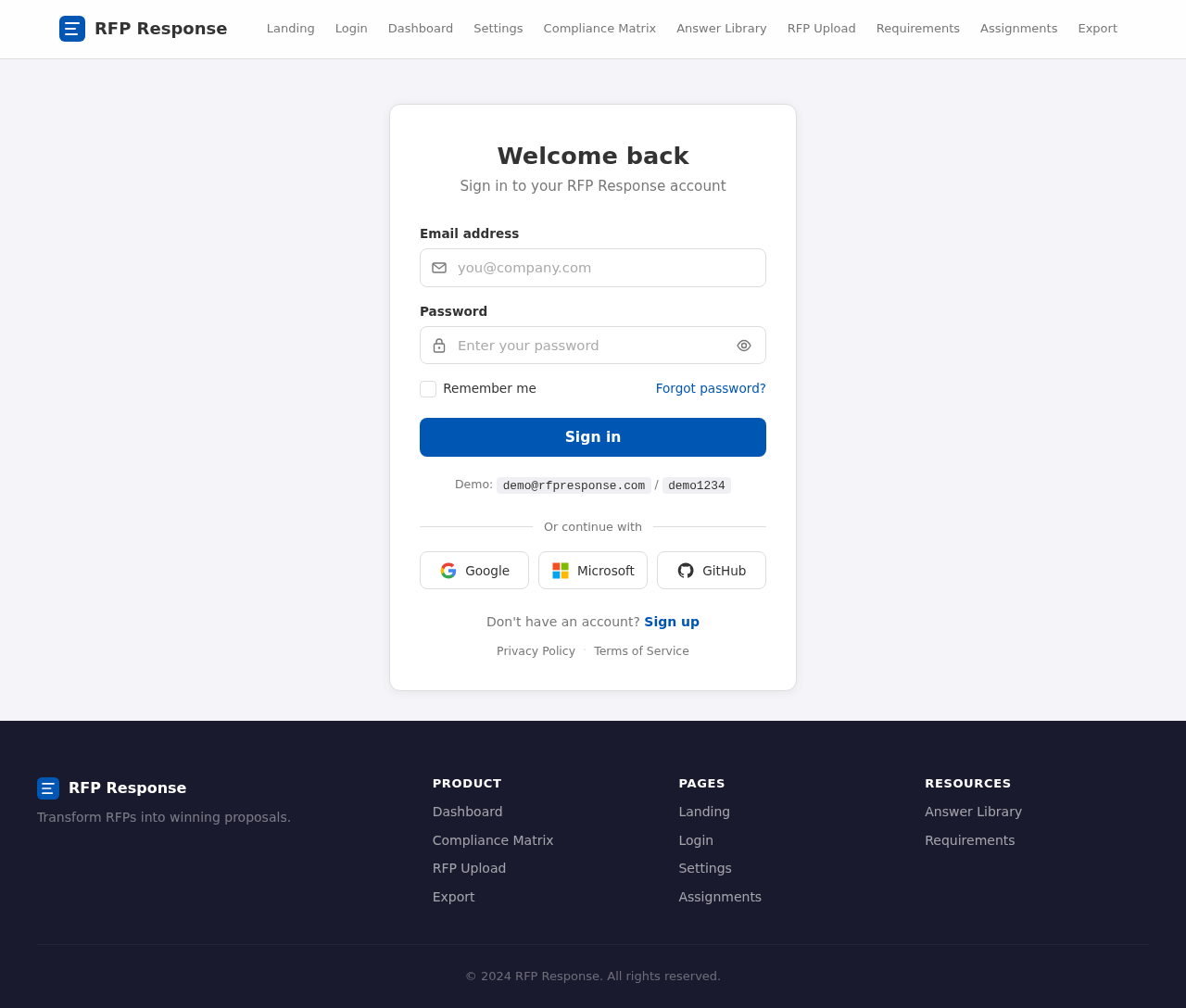Viewport: 1186px width, 1008px height.
Task: Click the Password input field
Action: (593, 346)
